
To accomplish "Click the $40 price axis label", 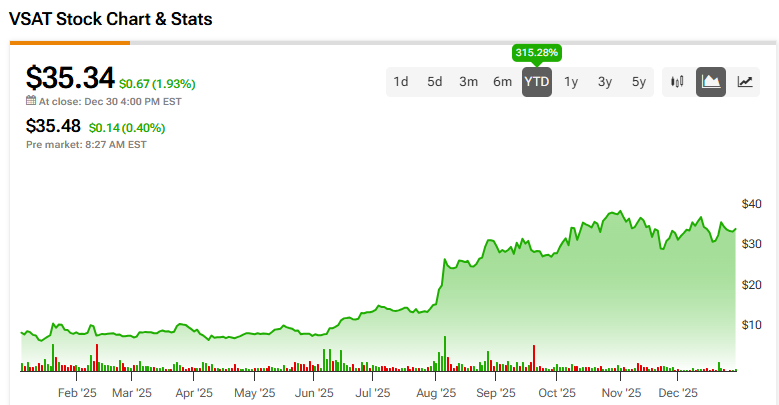I will tap(750, 204).
